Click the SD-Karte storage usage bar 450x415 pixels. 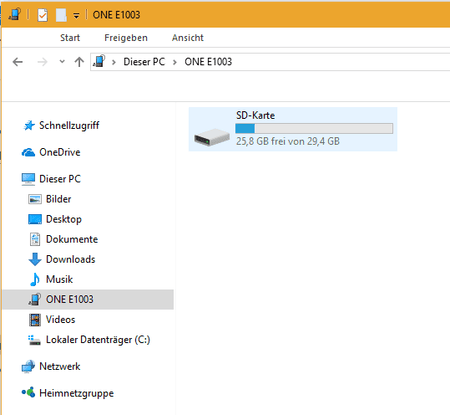[x=314, y=129]
